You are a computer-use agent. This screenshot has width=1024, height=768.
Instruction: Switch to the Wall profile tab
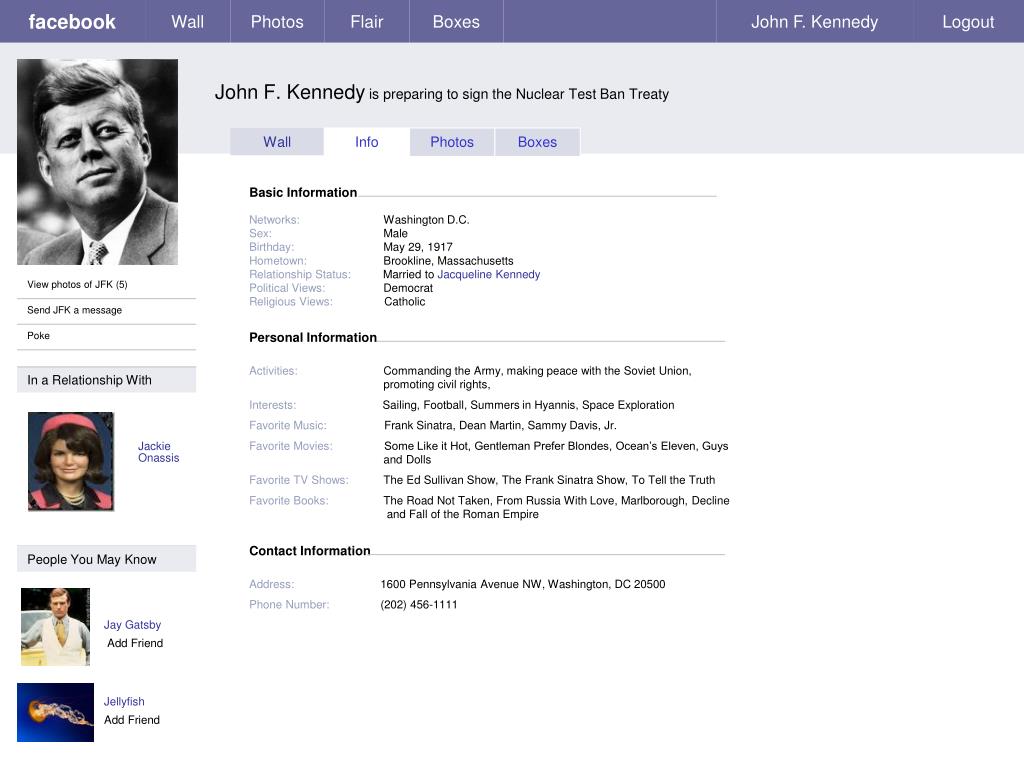click(x=277, y=142)
